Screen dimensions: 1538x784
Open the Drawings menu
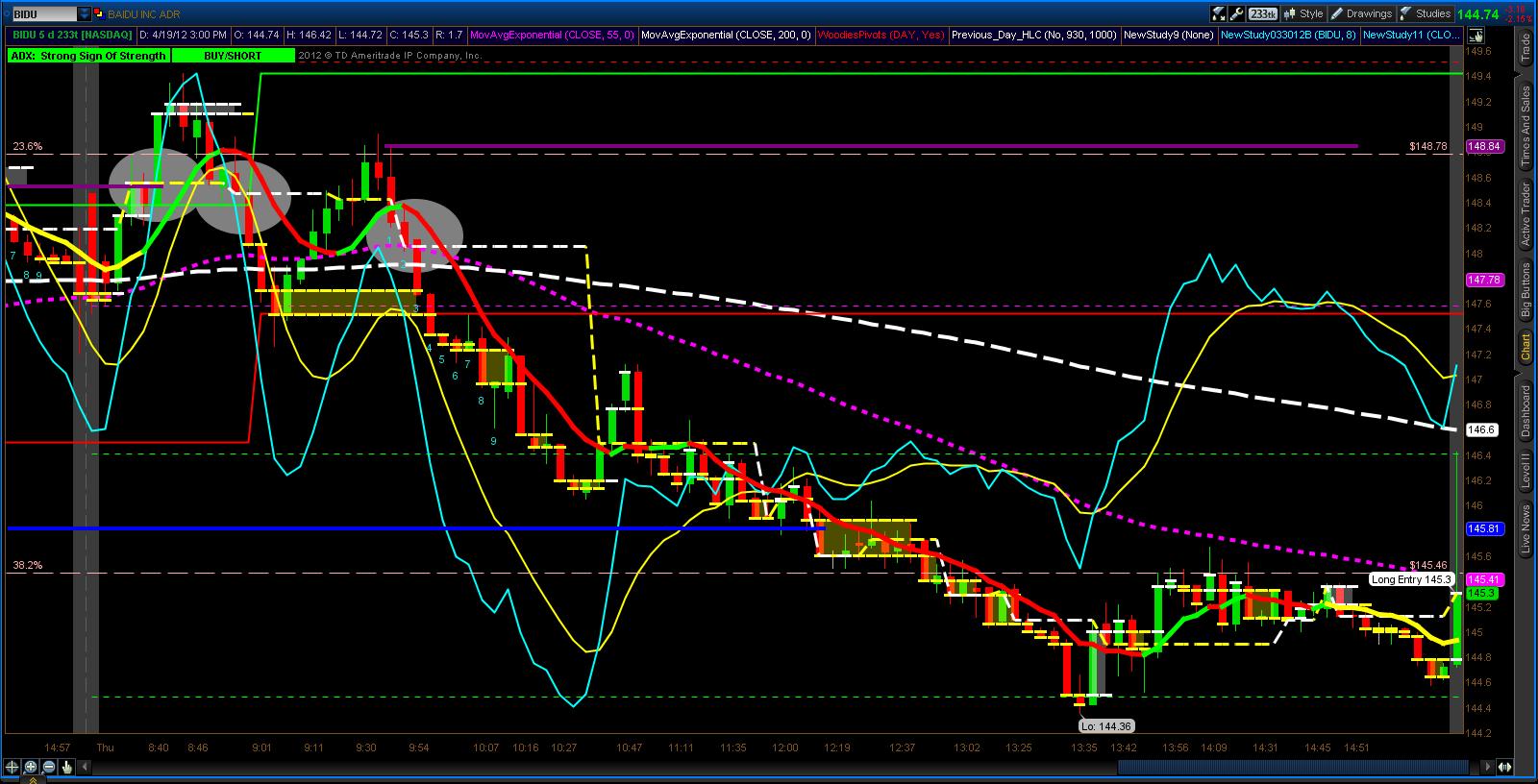click(x=1362, y=13)
